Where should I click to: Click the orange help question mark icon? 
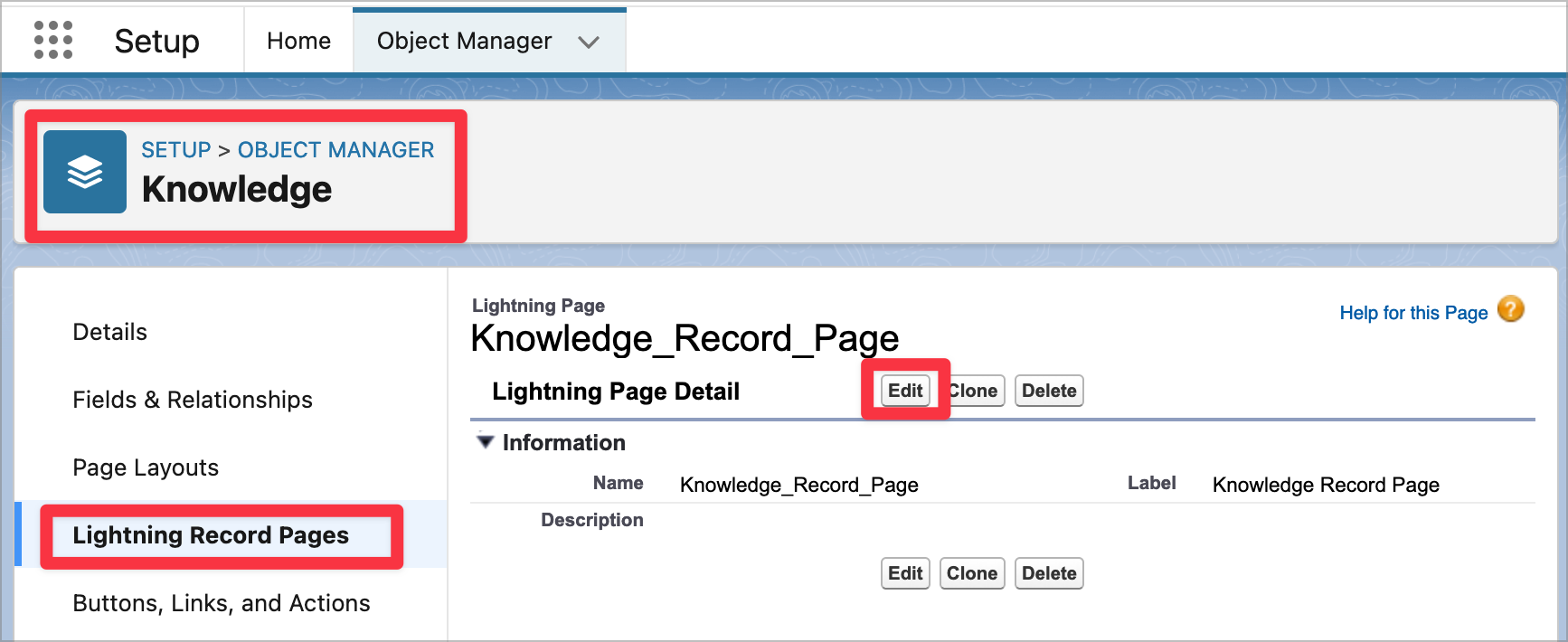click(1510, 310)
